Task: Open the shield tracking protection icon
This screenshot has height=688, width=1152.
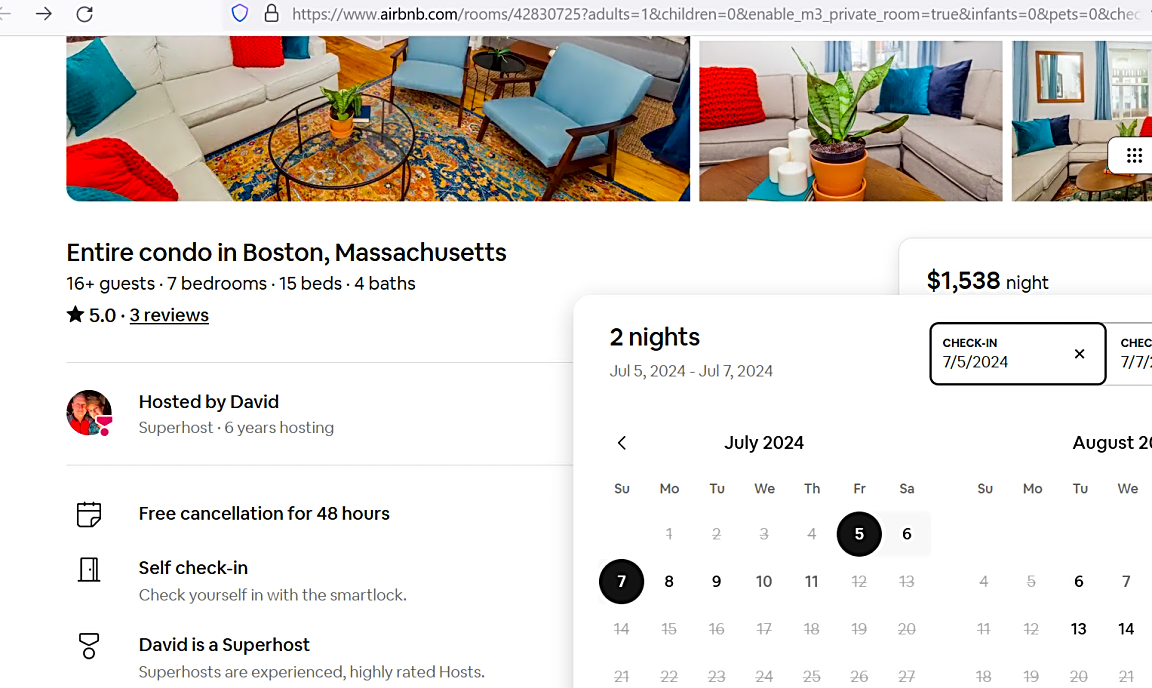Action: (240, 13)
